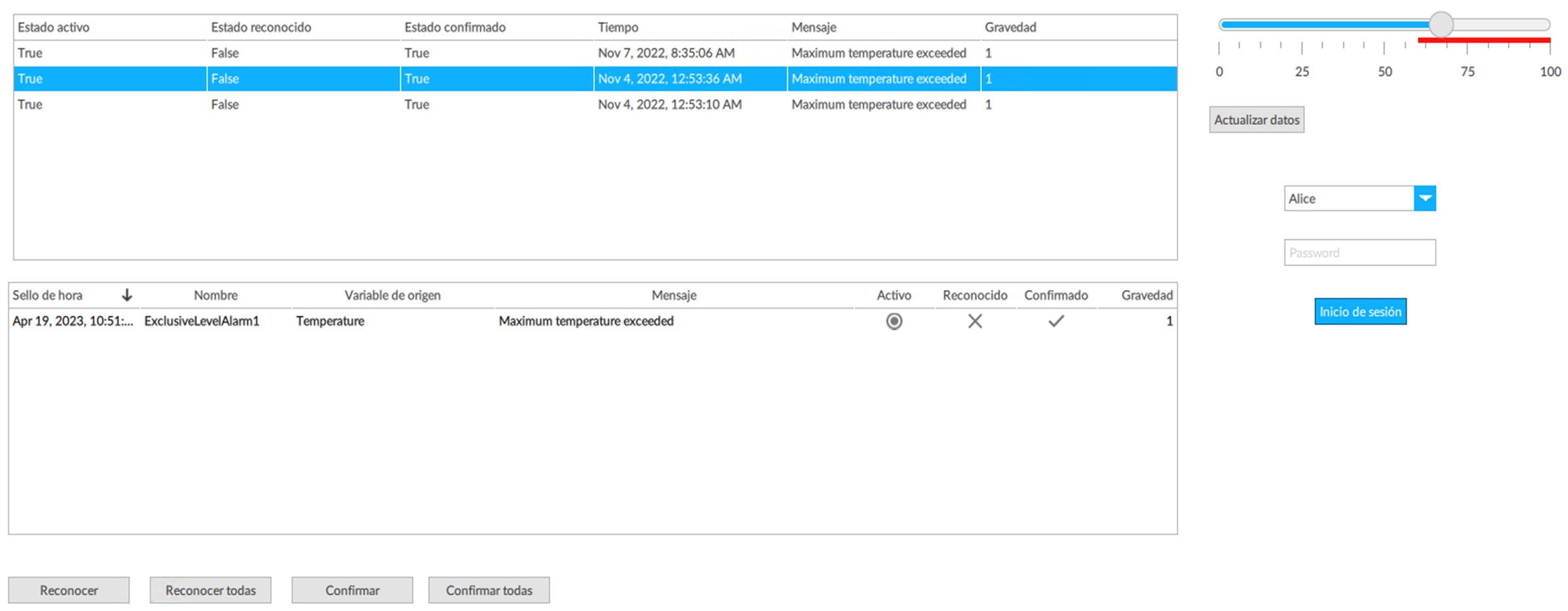Sort by Estado reconocido column header
This screenshot has height=611, width=1568.
coord(303,27)
